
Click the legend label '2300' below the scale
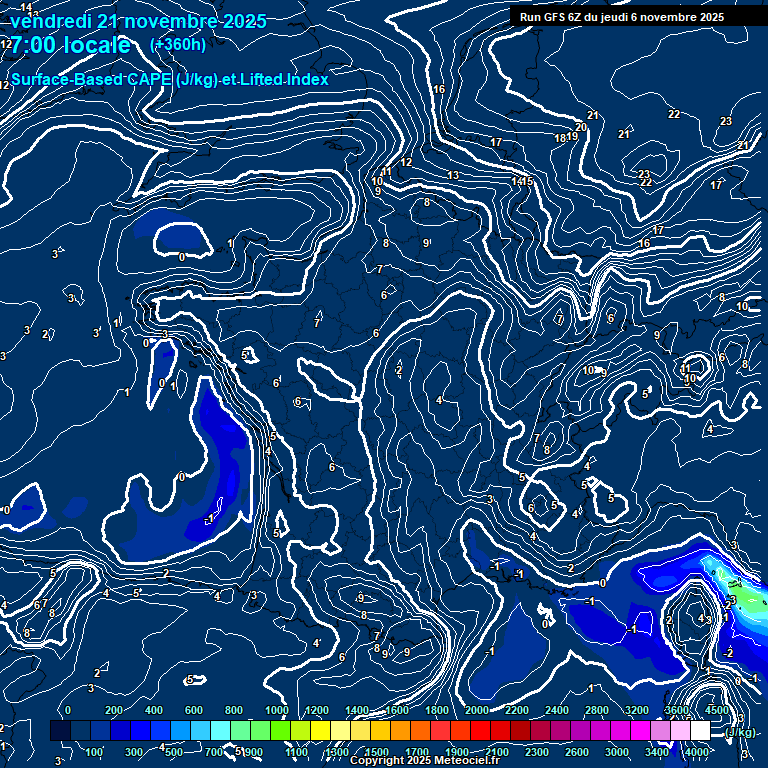(537, 752)
